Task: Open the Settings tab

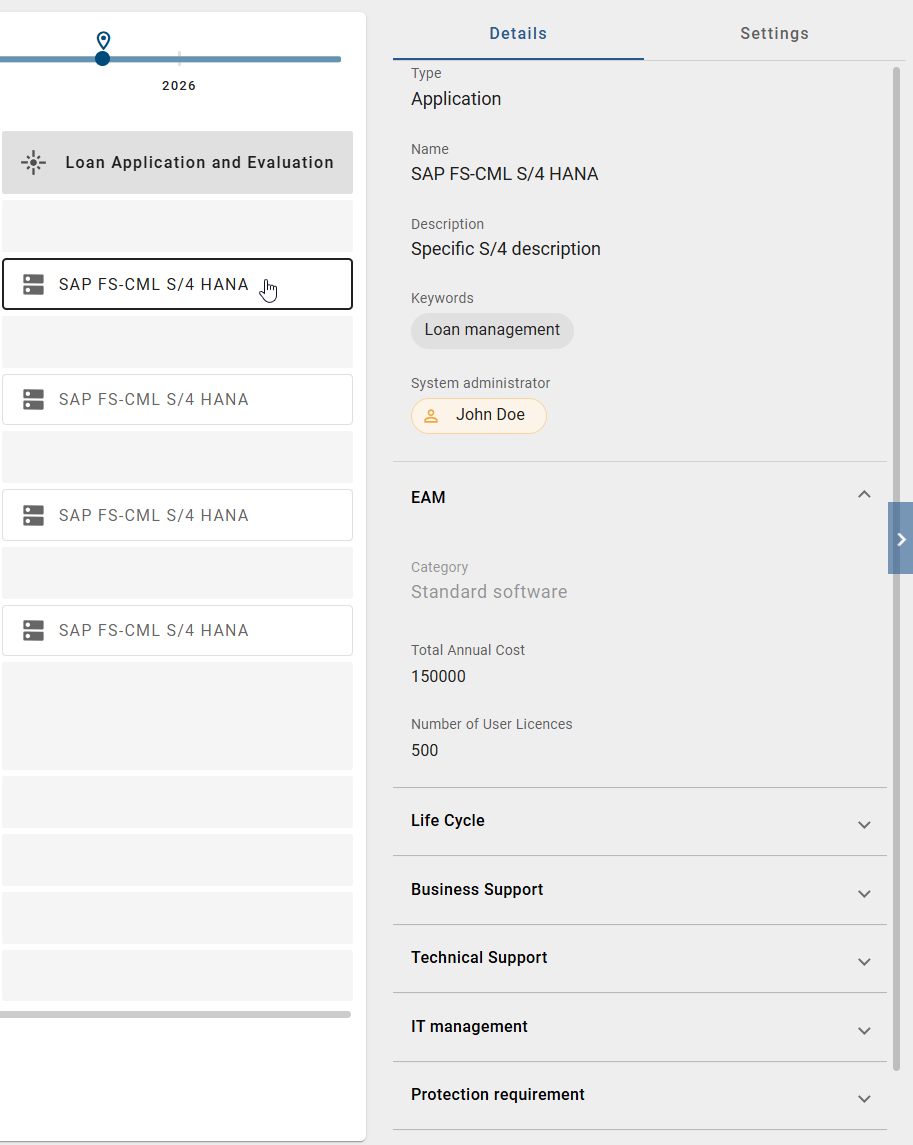Action: pos(774,34)
